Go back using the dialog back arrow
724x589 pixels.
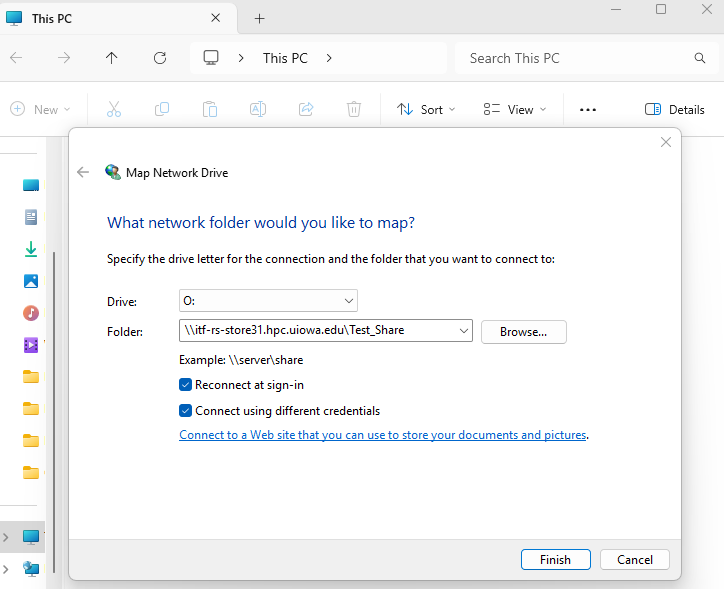pos(83,172)
